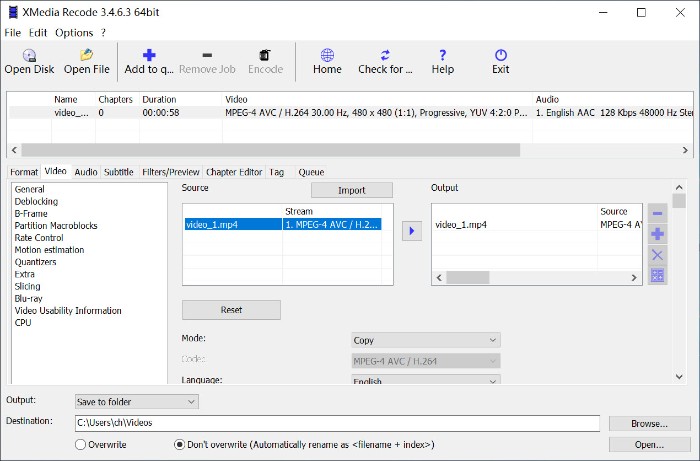The height and width of the screenshot is (461, 700).
Task: Click the Open Disk toolbar icon
Action: point(29,55)
